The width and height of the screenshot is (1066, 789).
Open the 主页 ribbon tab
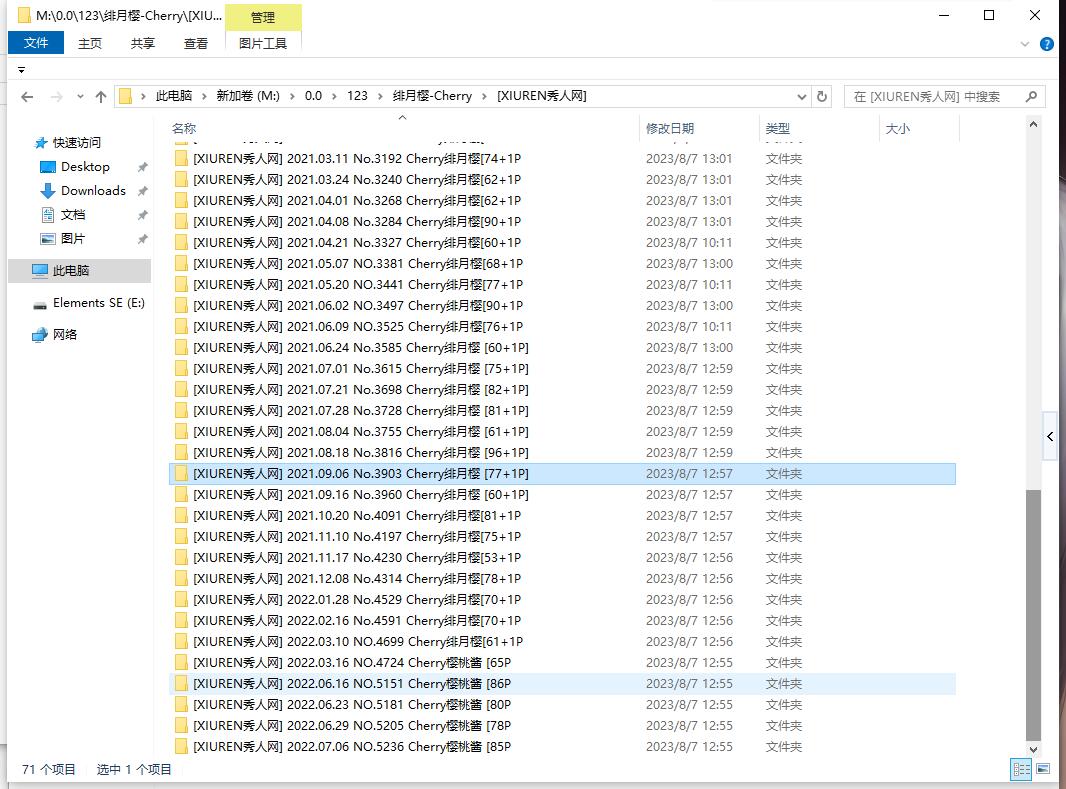click(x=90, y=43)
